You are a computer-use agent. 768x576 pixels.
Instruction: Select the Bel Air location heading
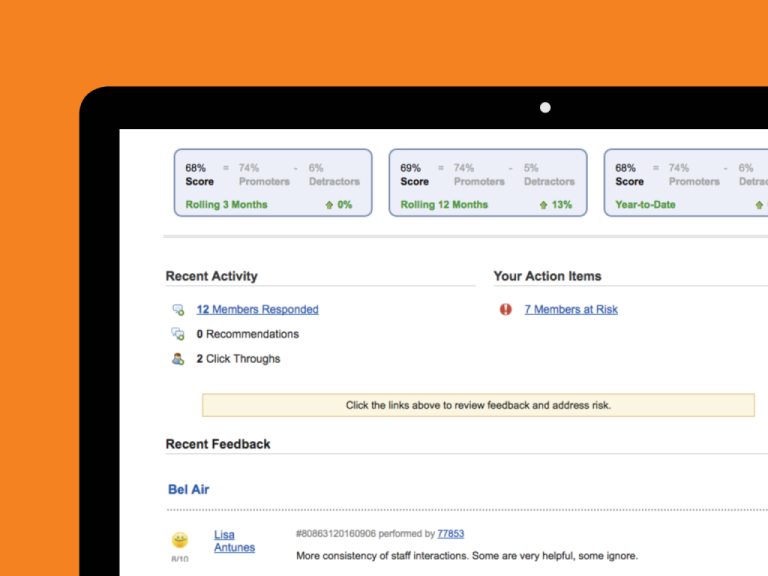[x=189, y=490]
